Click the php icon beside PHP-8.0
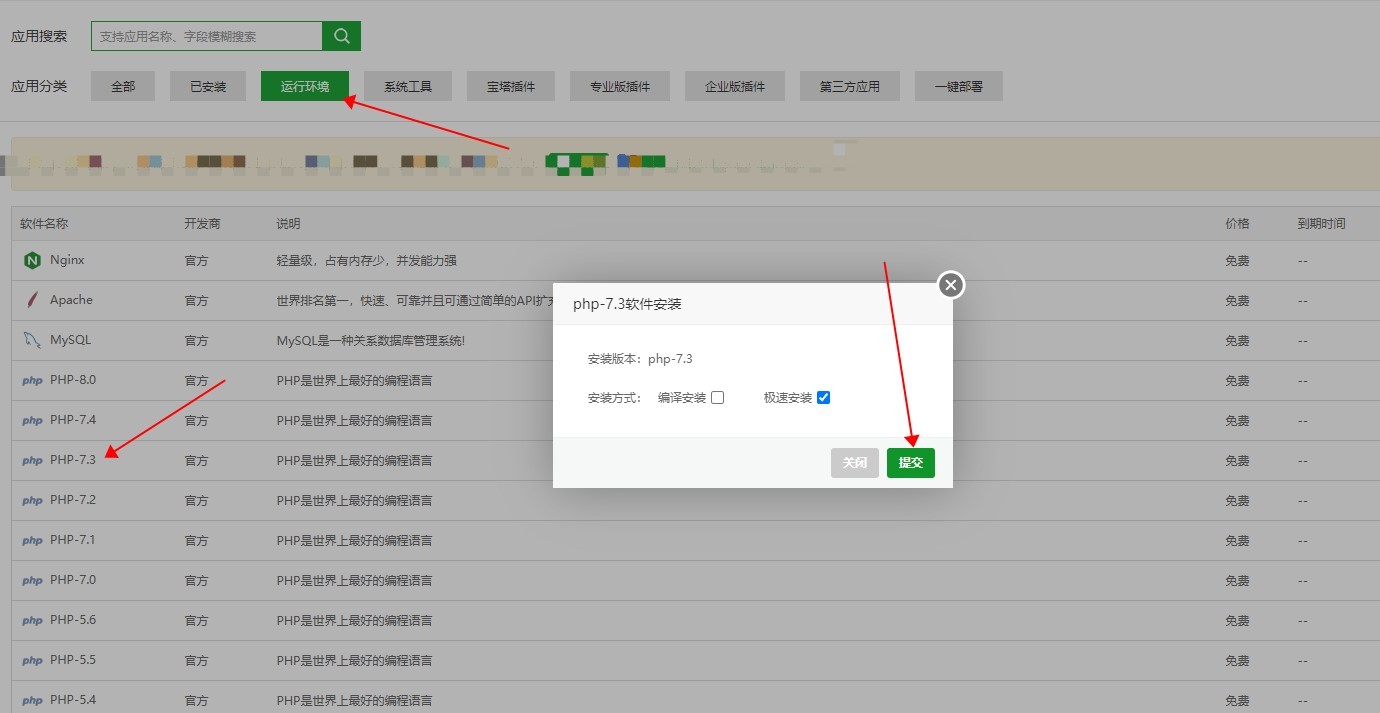This screenshot has width=1380, height=713. (32, 381)
